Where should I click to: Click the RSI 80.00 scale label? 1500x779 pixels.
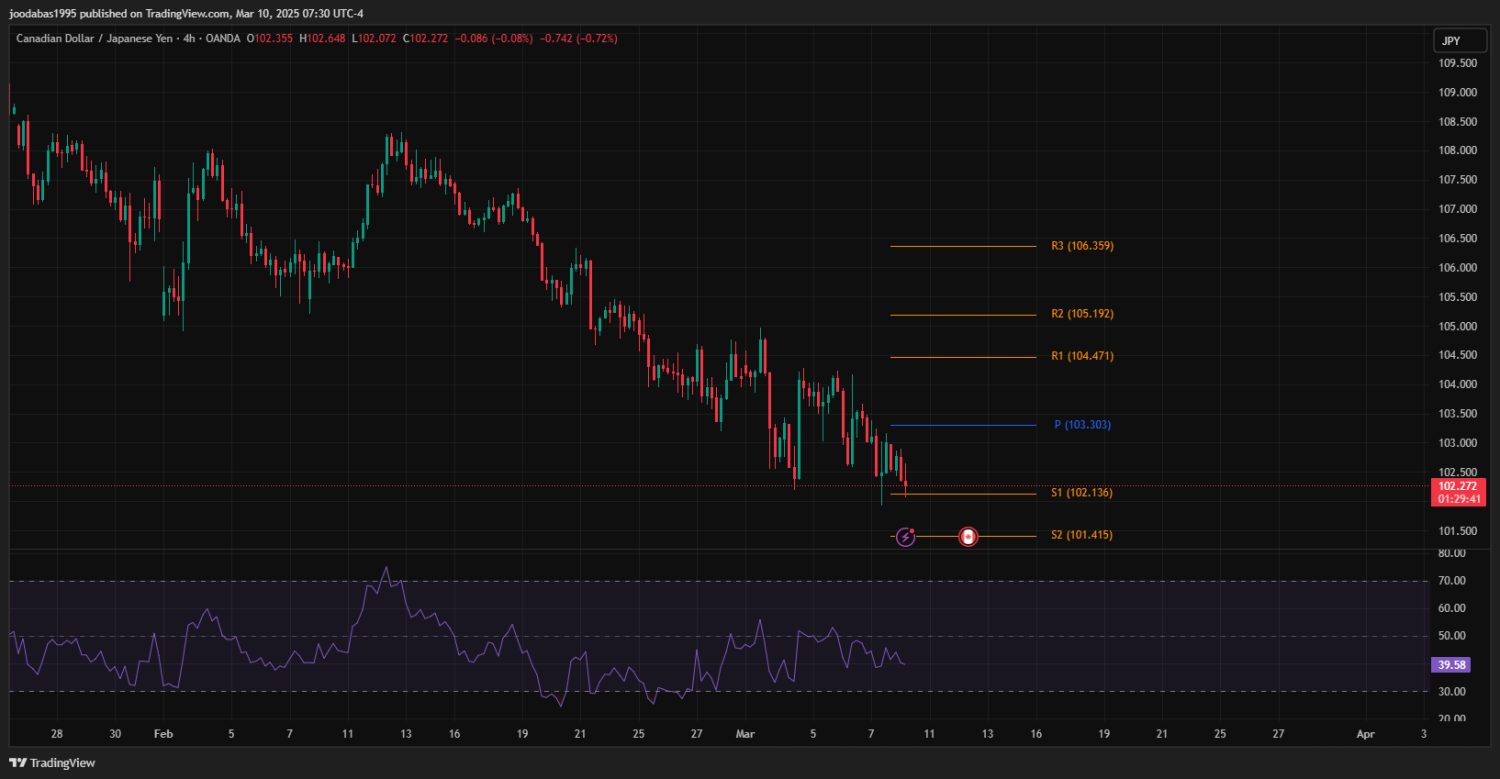coord(1451,553)
